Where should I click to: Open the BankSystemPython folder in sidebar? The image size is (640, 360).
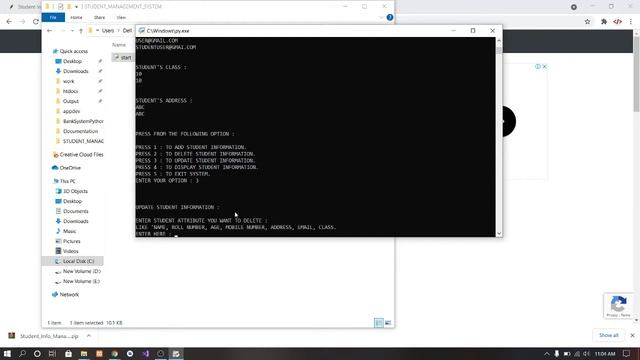(x=83, y=121)
